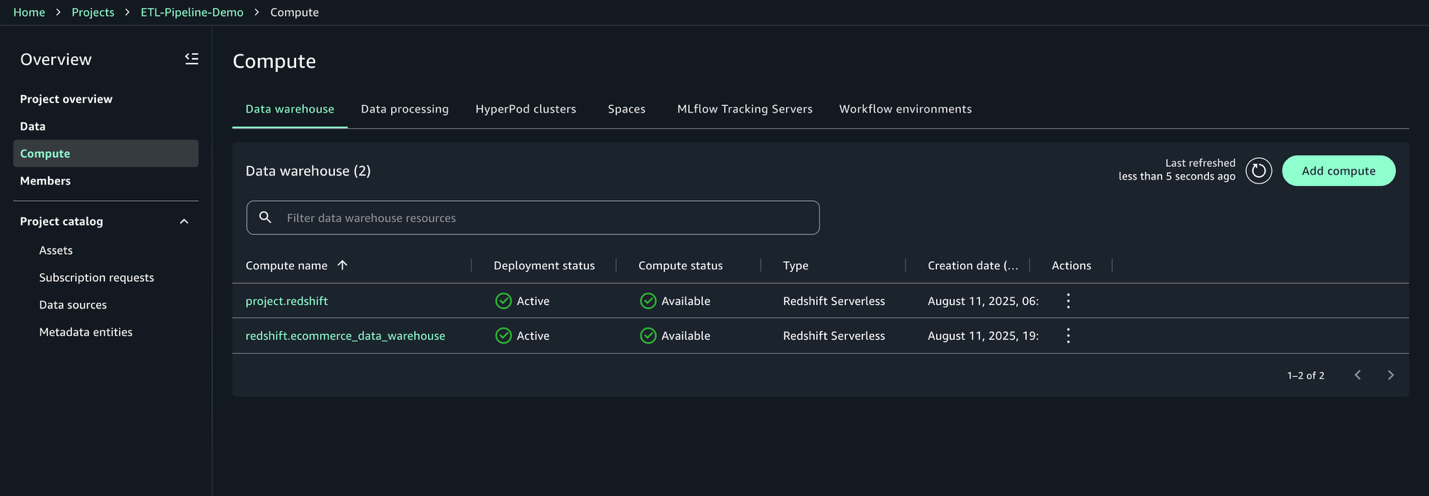
Task: Open actions menu for project.redshift
Action: (1068, 301)
